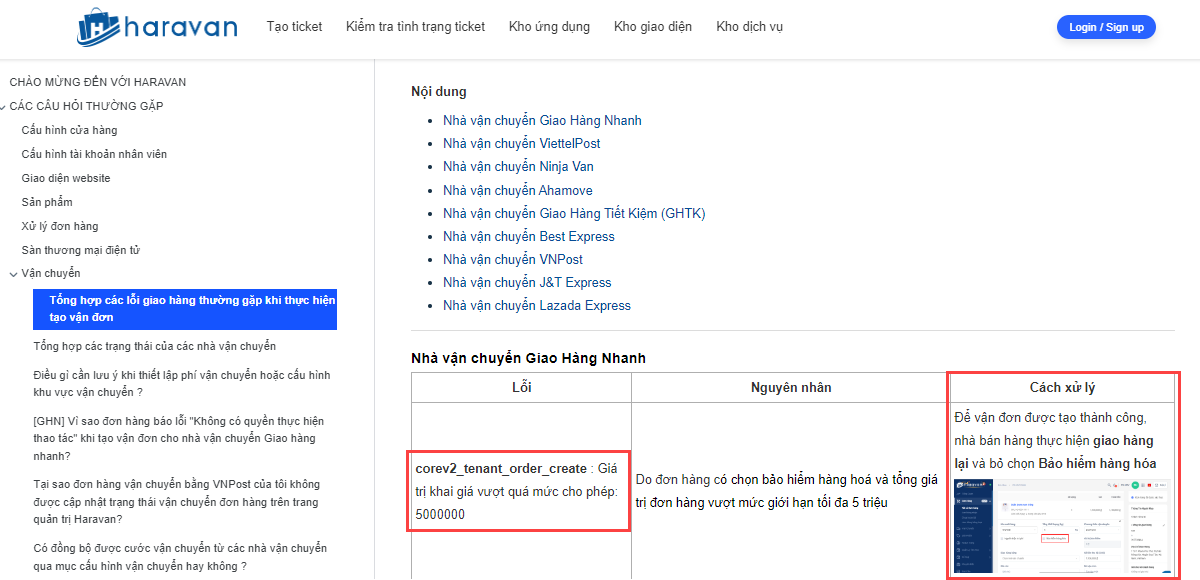This screenshot has width=1200, height=580.
Task: Click the Lỗi column header
Action: coord(521,387)
